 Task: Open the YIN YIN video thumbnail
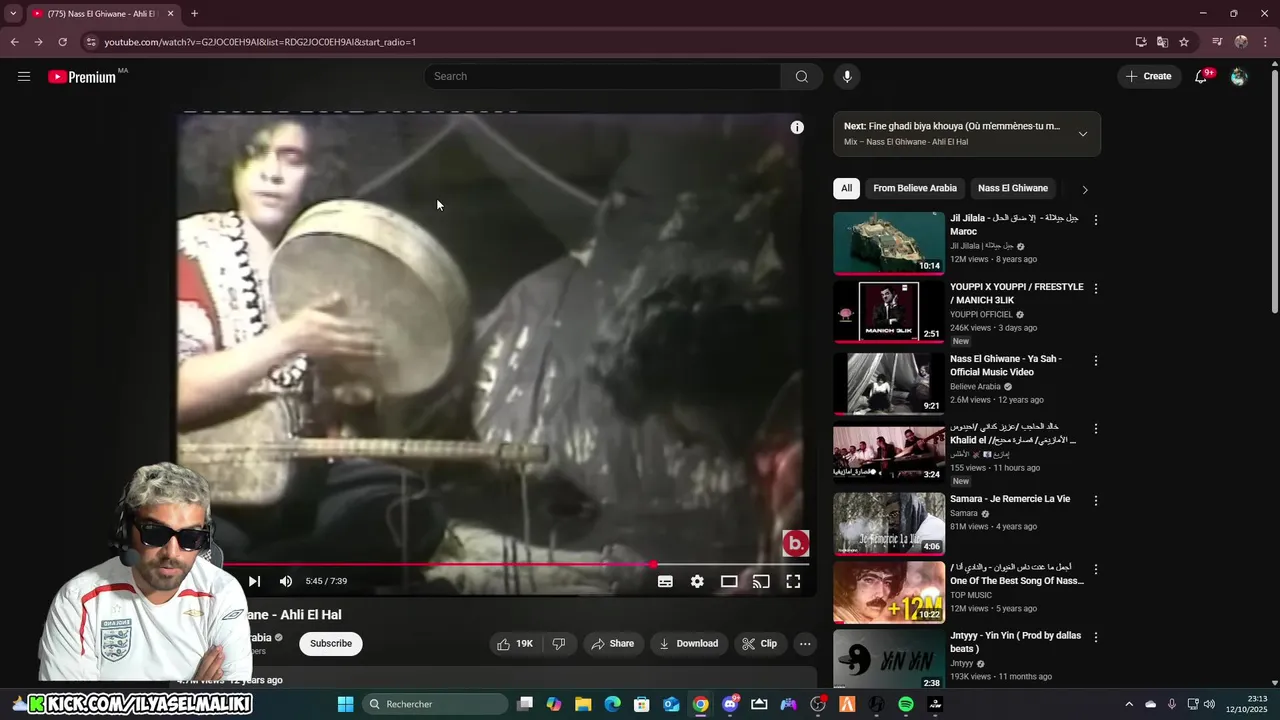coord(889,660)
